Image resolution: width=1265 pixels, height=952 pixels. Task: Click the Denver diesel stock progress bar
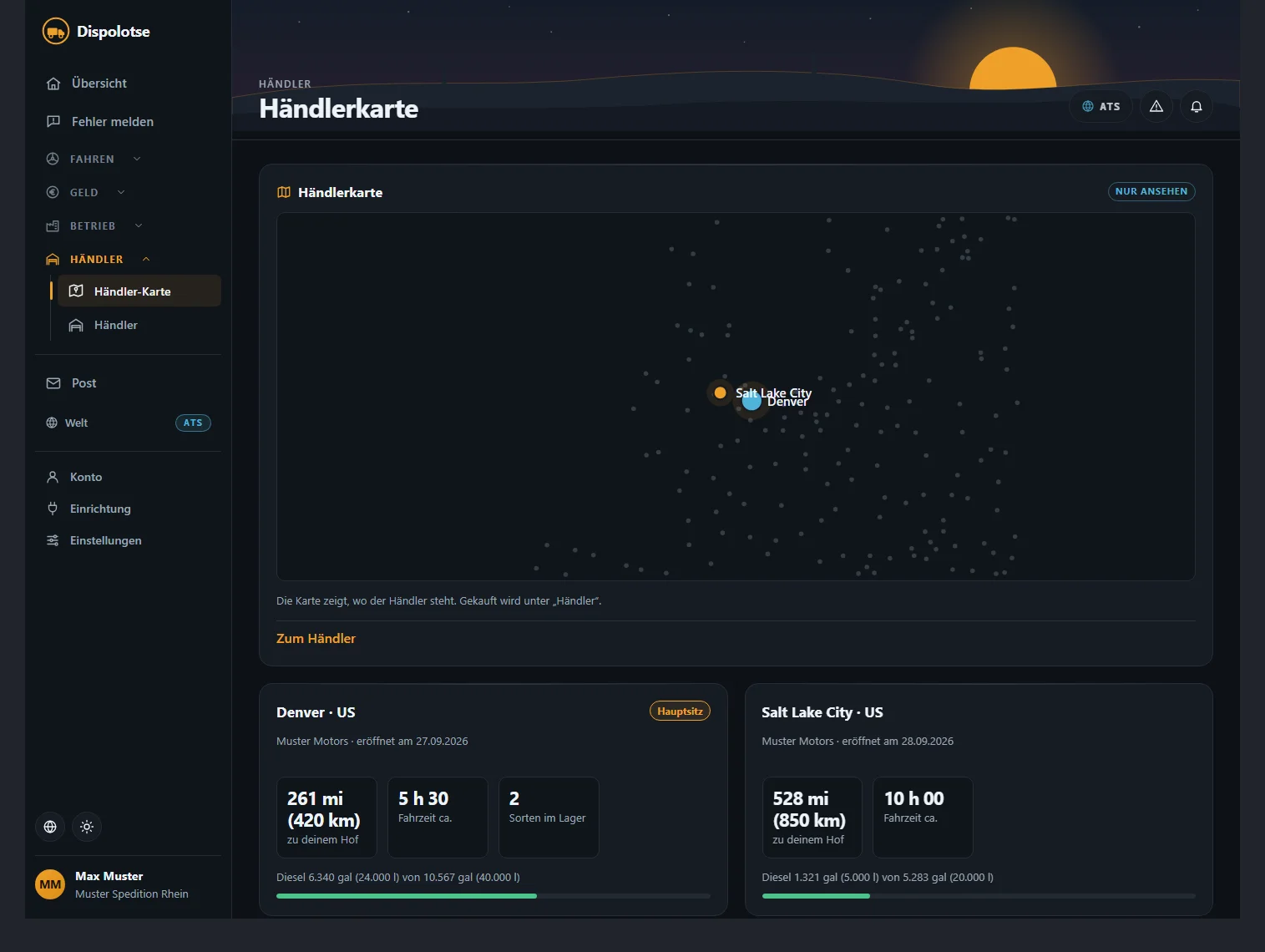pyautogui.click(x=493, y=896)
